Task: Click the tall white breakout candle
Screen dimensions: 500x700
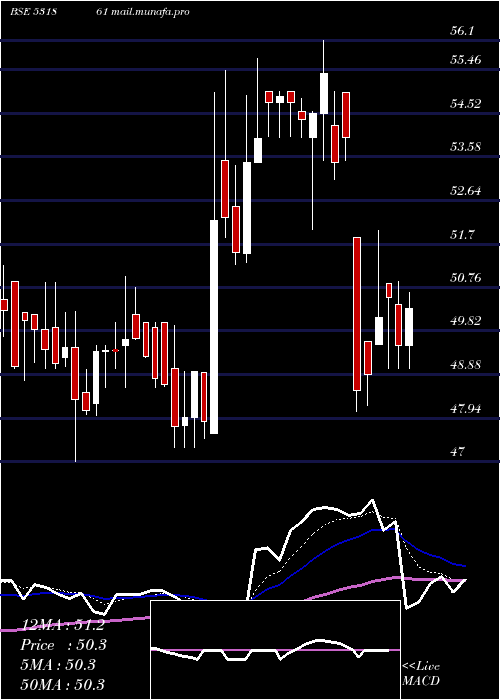Action: (214, 327)
